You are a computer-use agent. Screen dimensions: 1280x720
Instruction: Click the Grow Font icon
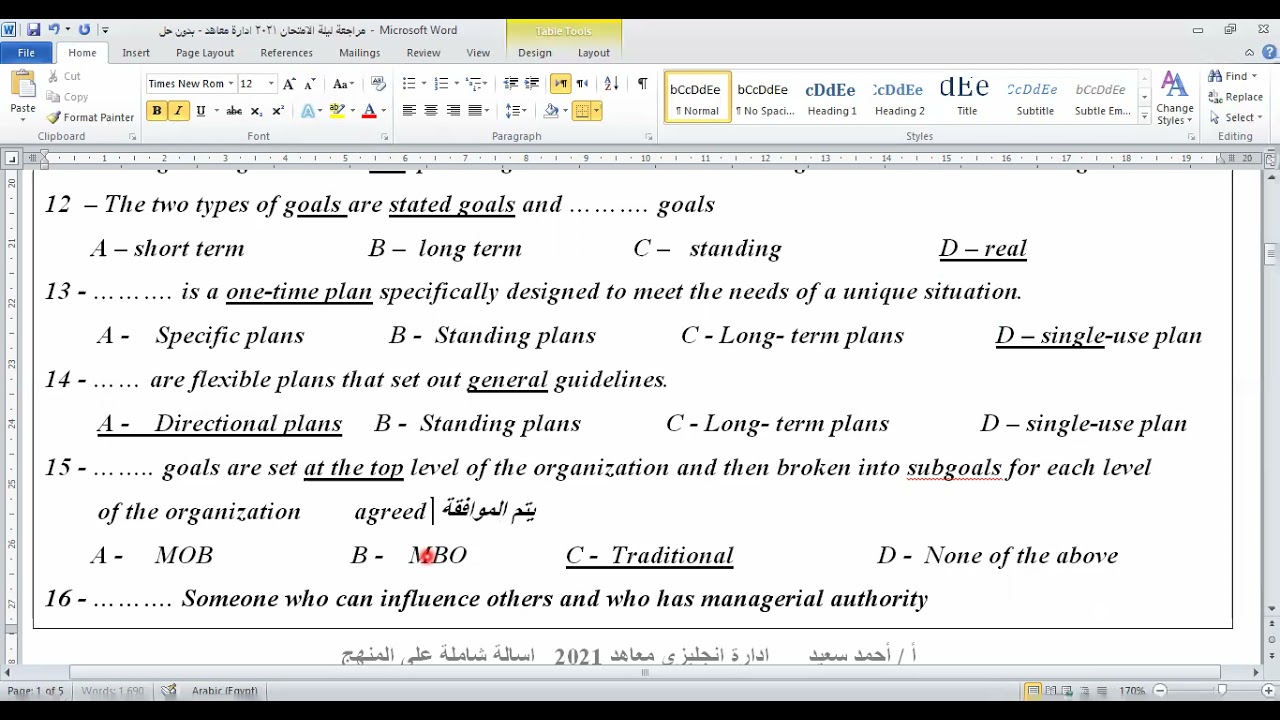coord(289,84)
